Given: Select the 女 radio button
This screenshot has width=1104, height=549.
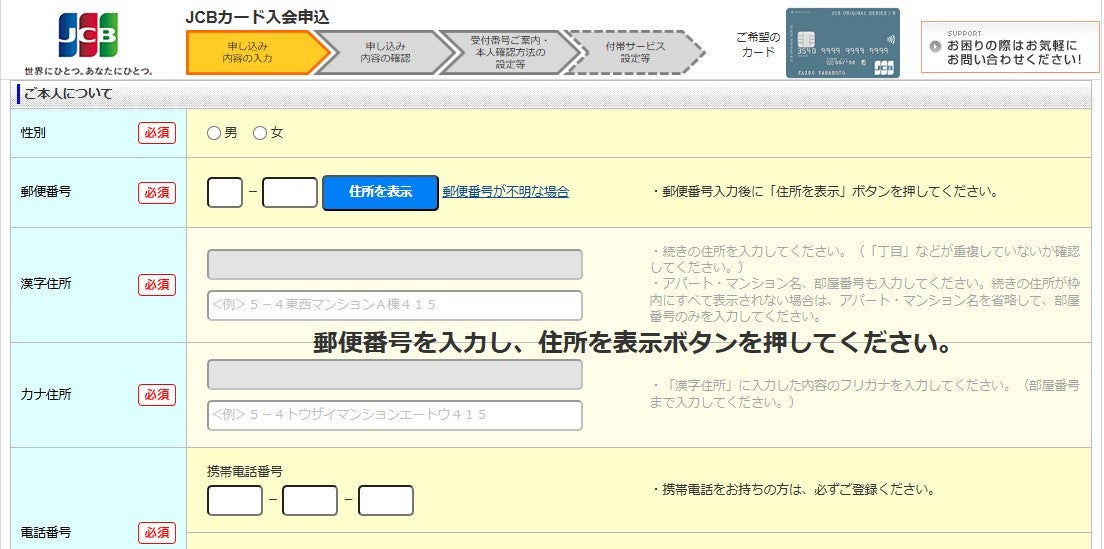Looking at the screenshot, I should 260,133.
